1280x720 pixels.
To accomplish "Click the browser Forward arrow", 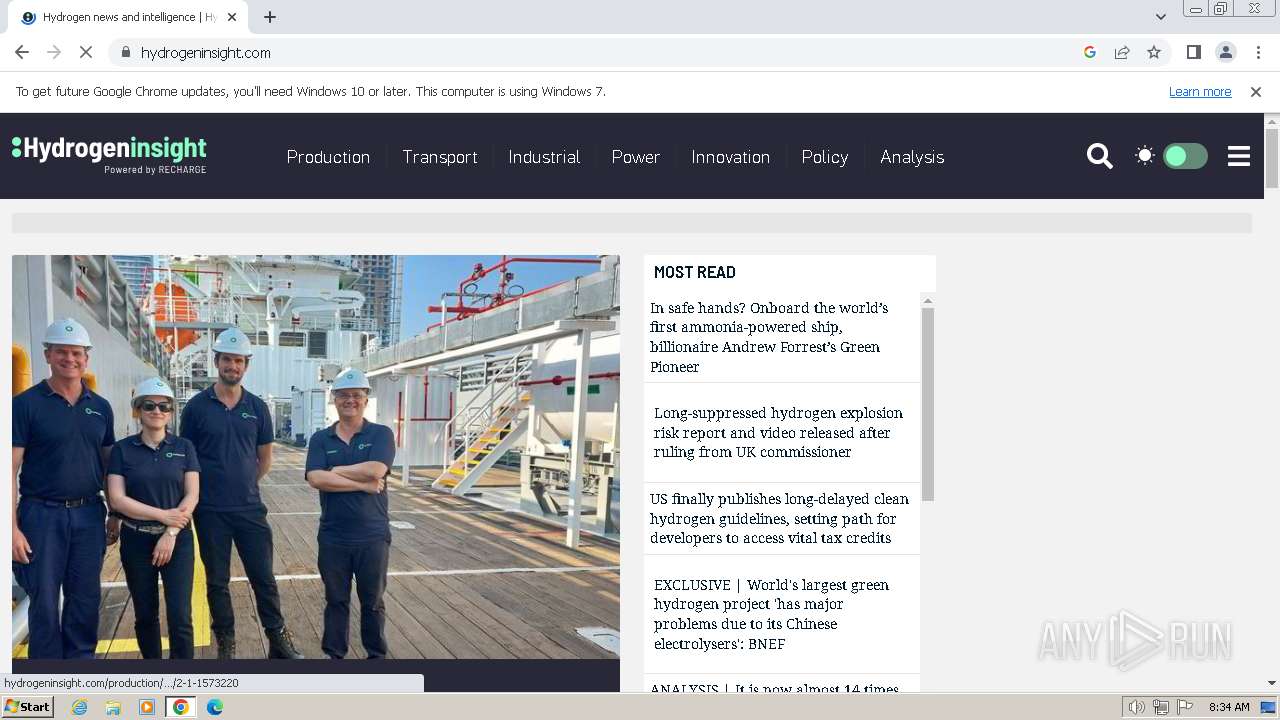I will click(x=54, y=52).
